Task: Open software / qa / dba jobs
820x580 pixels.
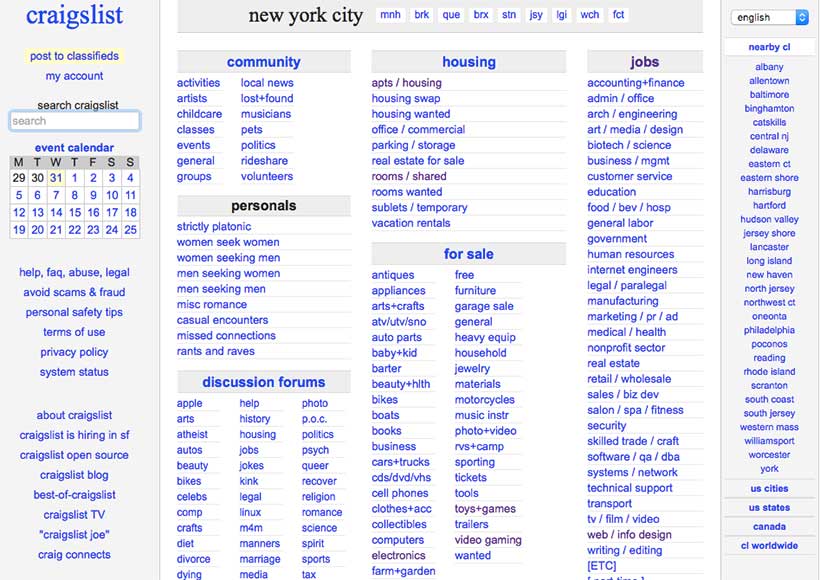Action: pos(633,457)
